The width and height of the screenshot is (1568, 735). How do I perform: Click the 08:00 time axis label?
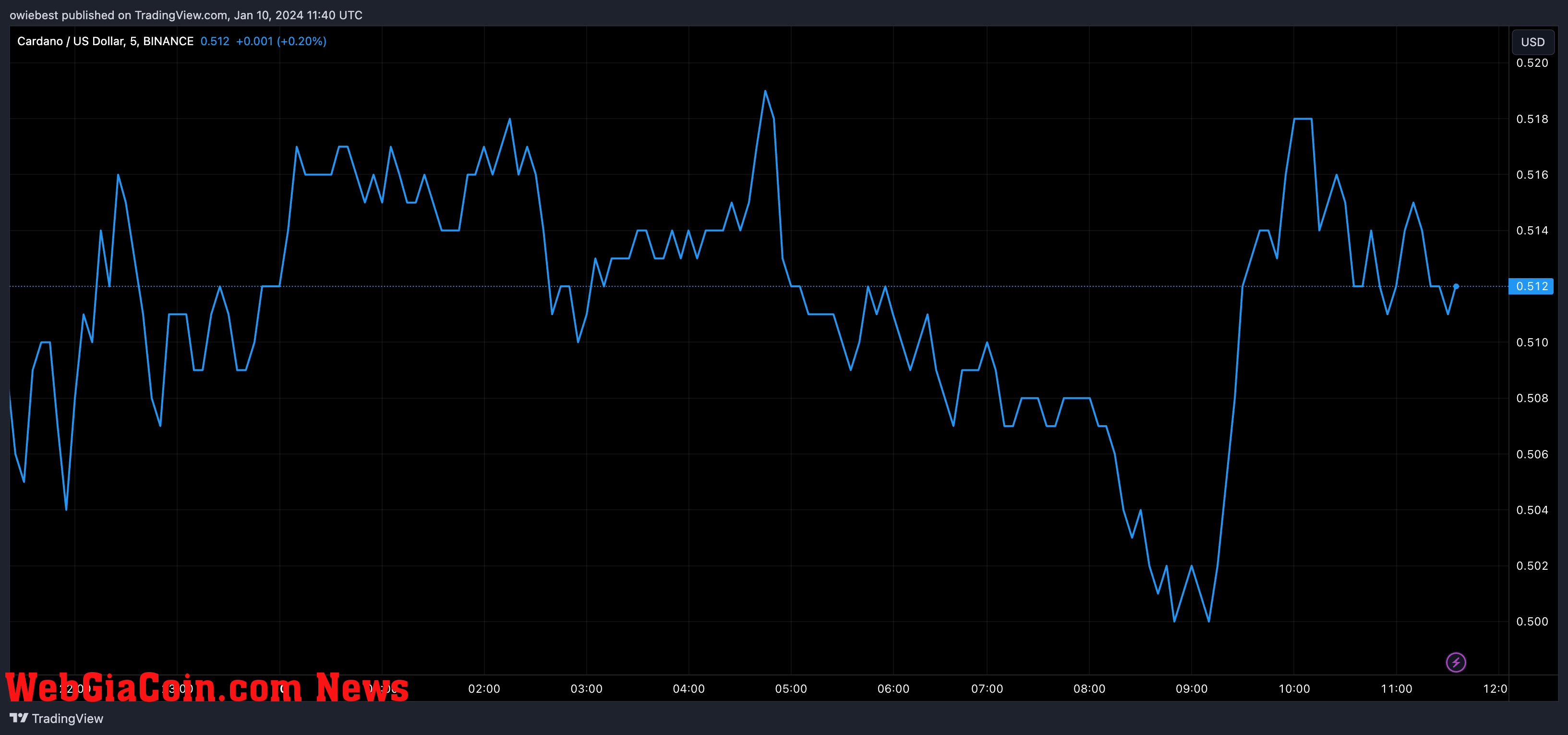point(1089,689)
